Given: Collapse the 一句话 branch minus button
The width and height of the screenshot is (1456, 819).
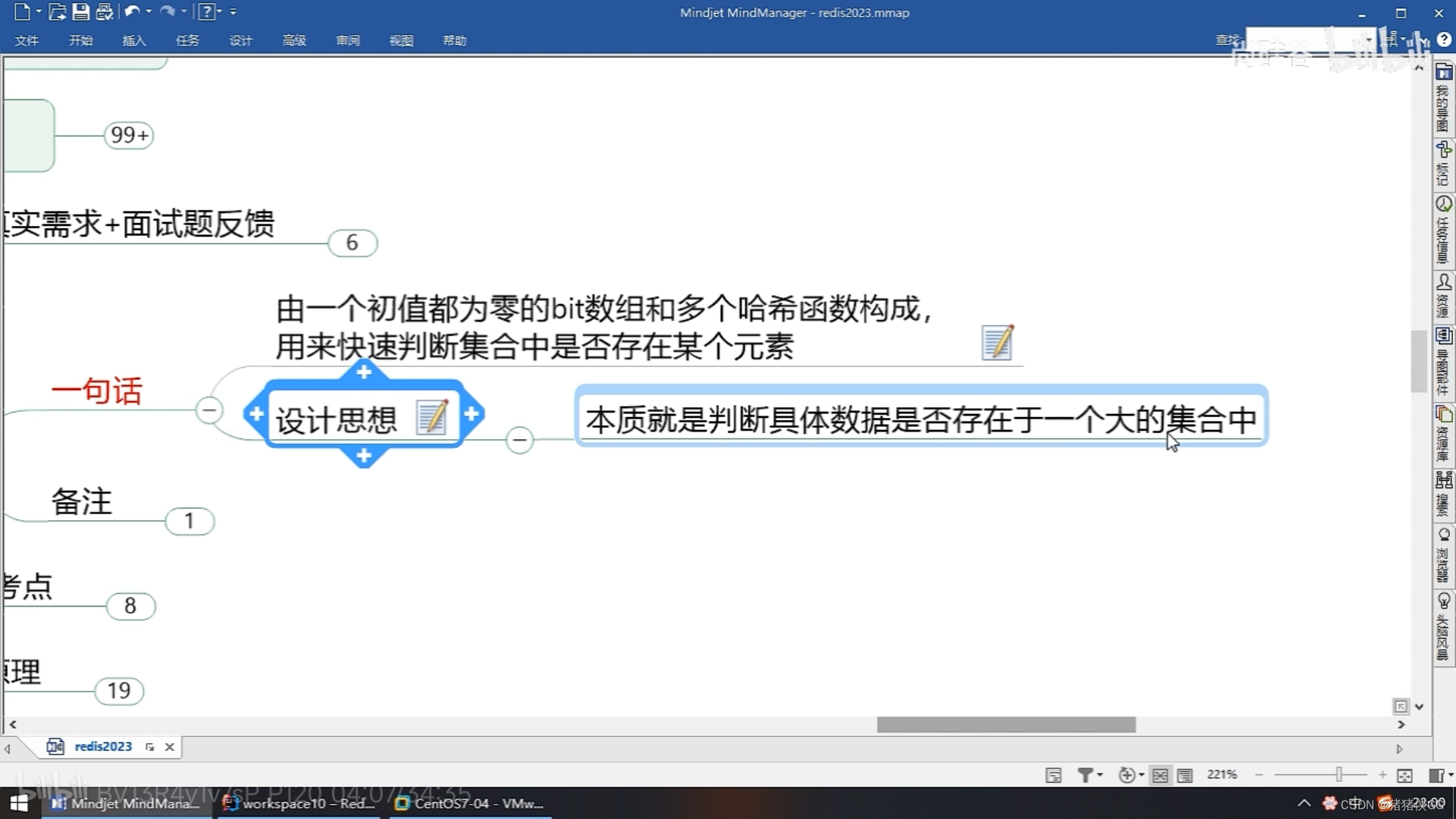Looking at the screenshot, I should [x=209, y=410].
